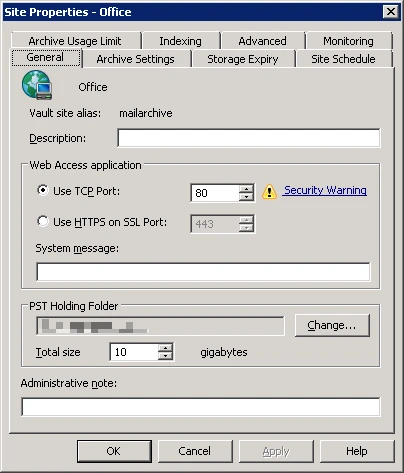The width and height of the screenshot is (404, 473).
Task: Click the Office vault site globe icon
Action: [37, 85]
